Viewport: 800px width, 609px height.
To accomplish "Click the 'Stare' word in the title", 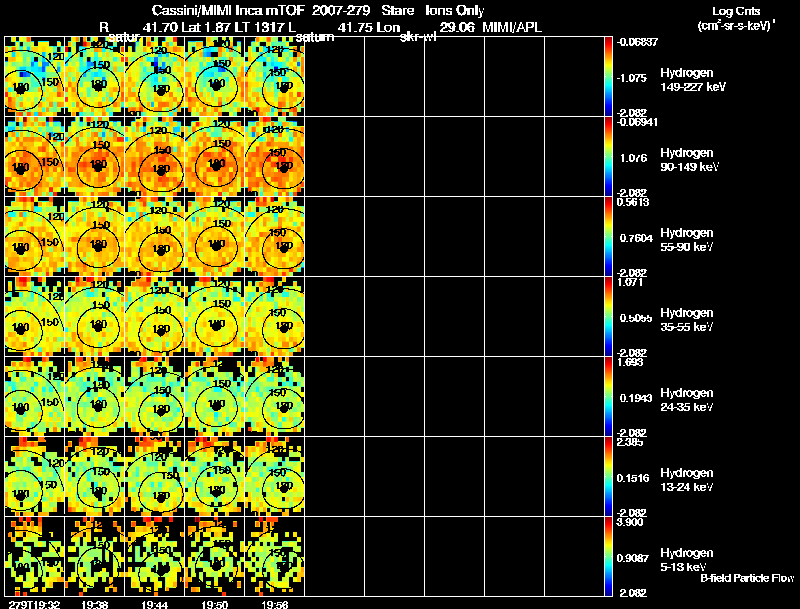I will pyautogui.click(x=397, y=11).
